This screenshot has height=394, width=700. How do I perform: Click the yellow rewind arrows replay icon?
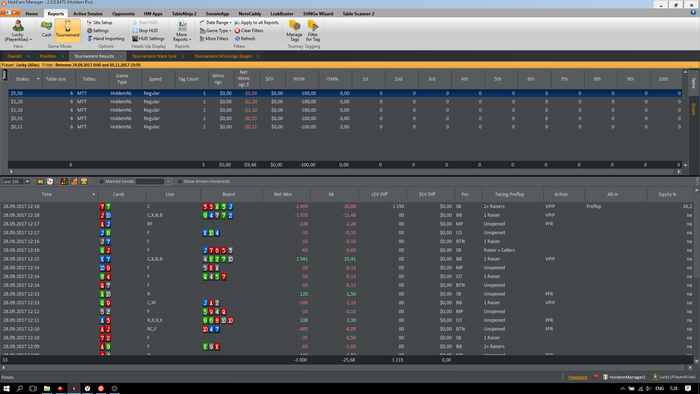[x=40, y=182]
